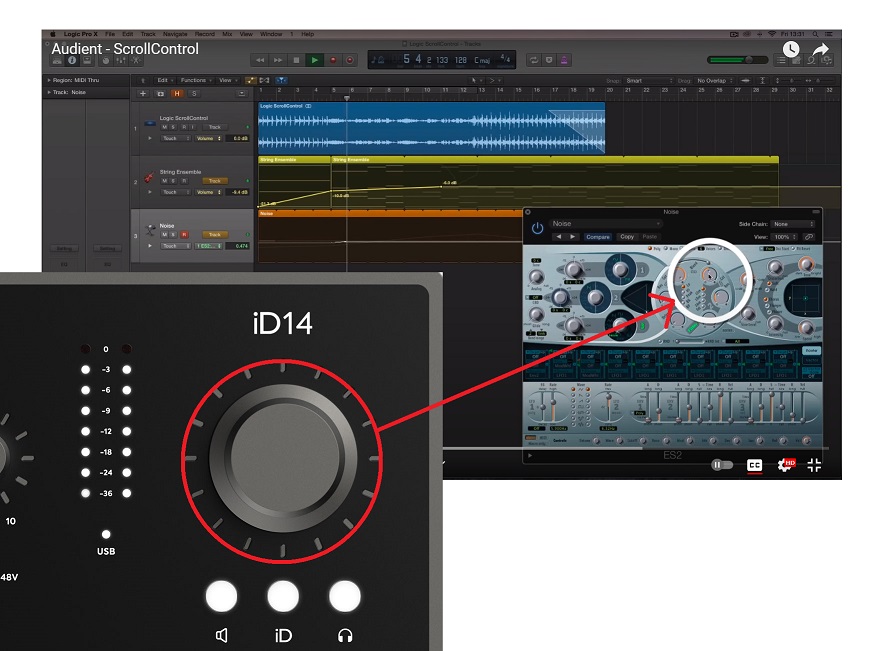Toggle the Catch Playhead button
The width and height of the screenshot is (877, 651).
pos(281,81)
